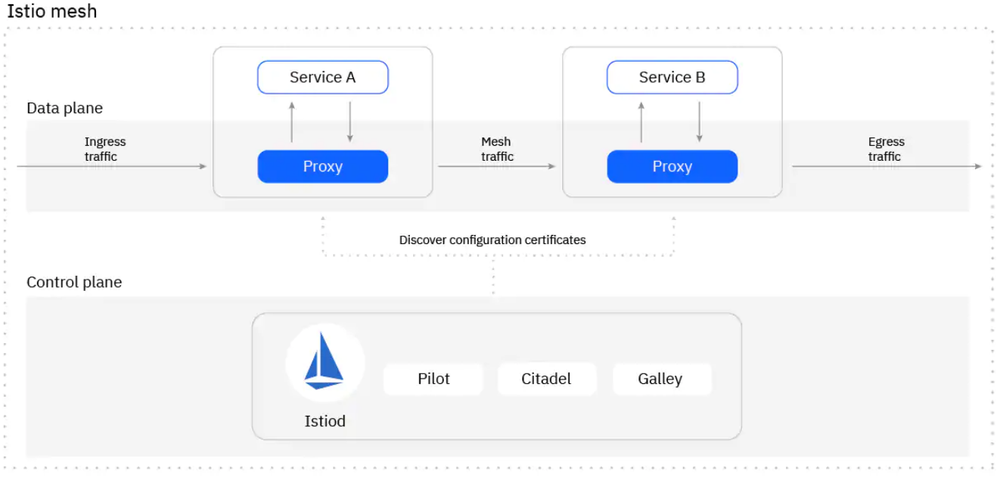Click the Control plane label
Screen dimensions: 1000x479
[74, 282]
